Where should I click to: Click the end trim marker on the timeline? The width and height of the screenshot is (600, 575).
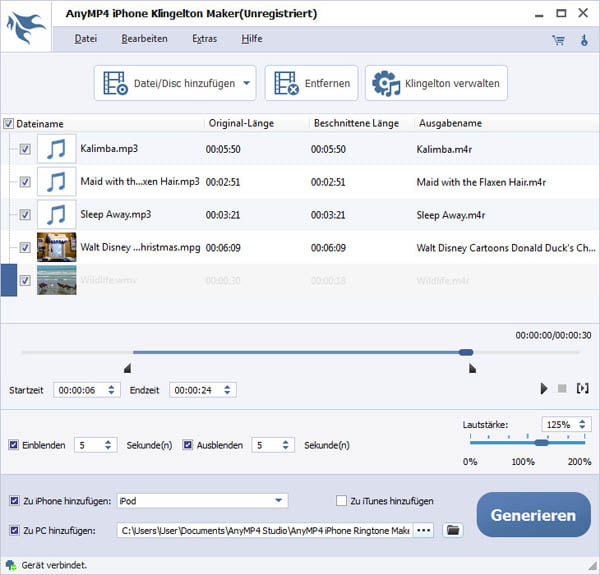pyautogui.click(x=472, y=368)
